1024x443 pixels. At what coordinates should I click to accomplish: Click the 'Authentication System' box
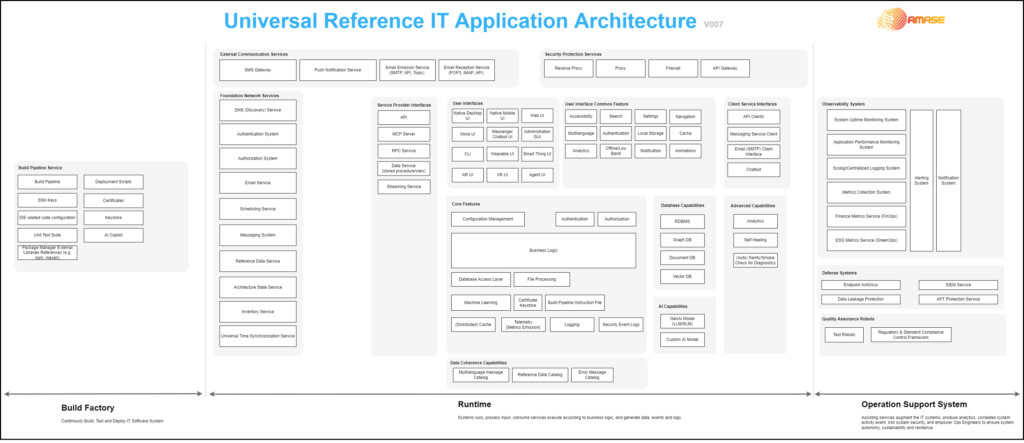pos(258,135)
